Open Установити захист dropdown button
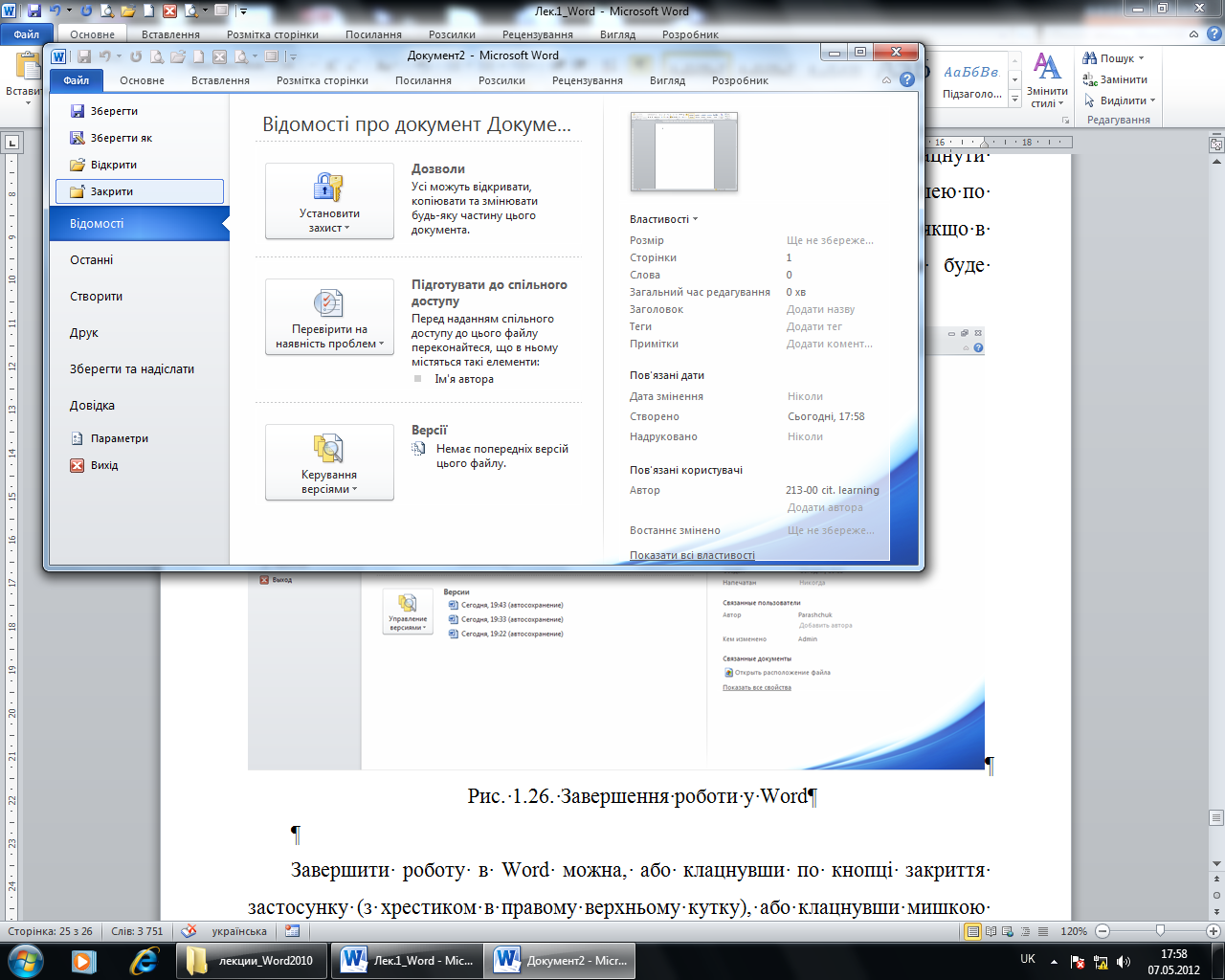This screenshot has height=980, width=1225. [329, 201]
